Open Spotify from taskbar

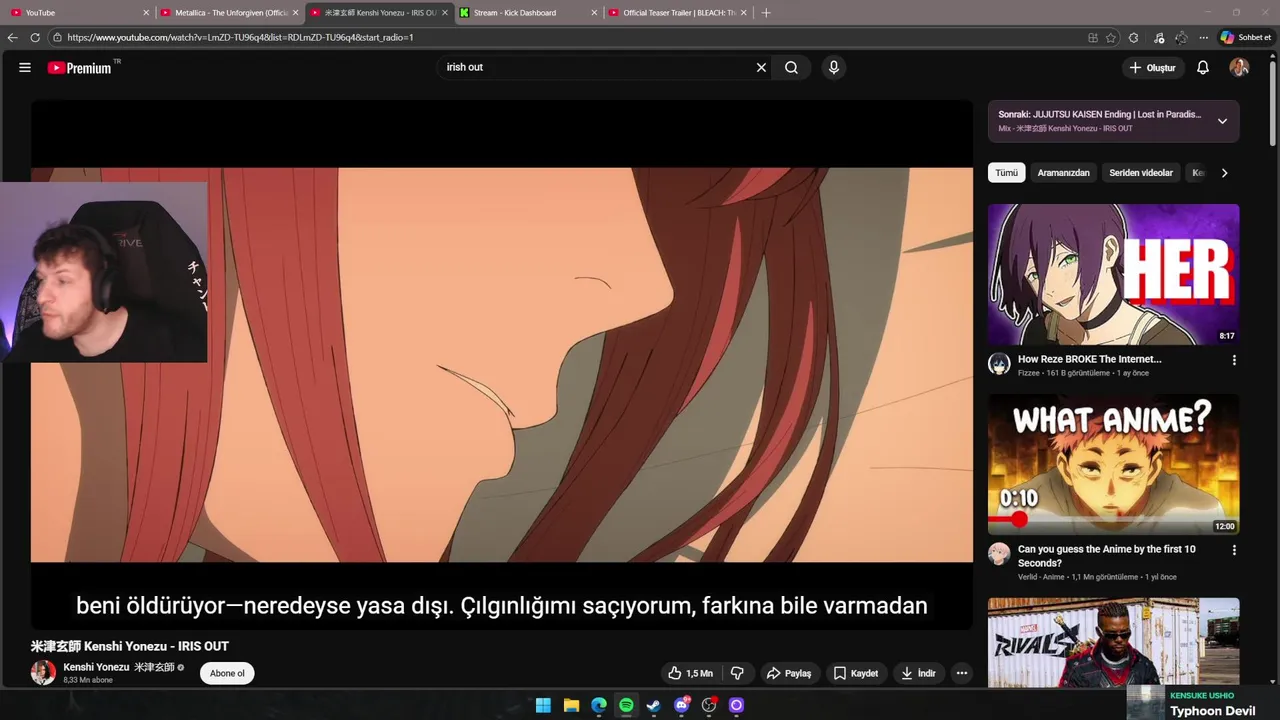[626, 705]
